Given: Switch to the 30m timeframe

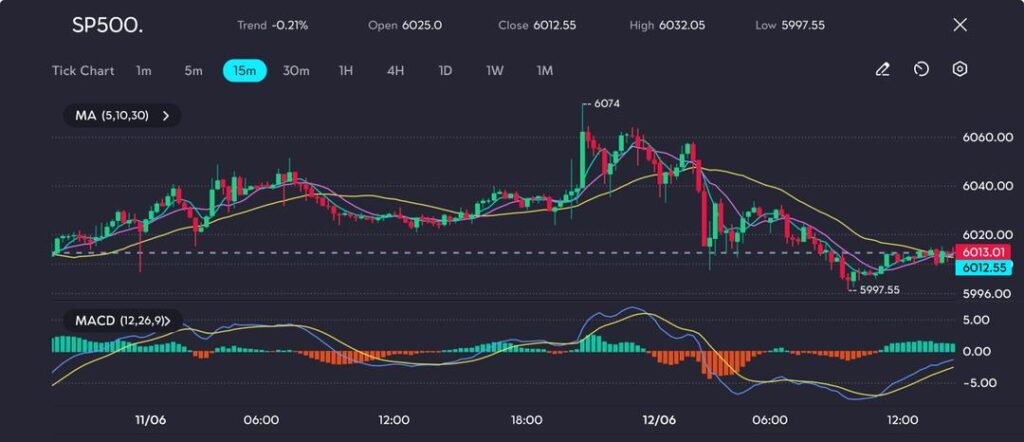Looking at the screenshot, I should tap(296, 71).
